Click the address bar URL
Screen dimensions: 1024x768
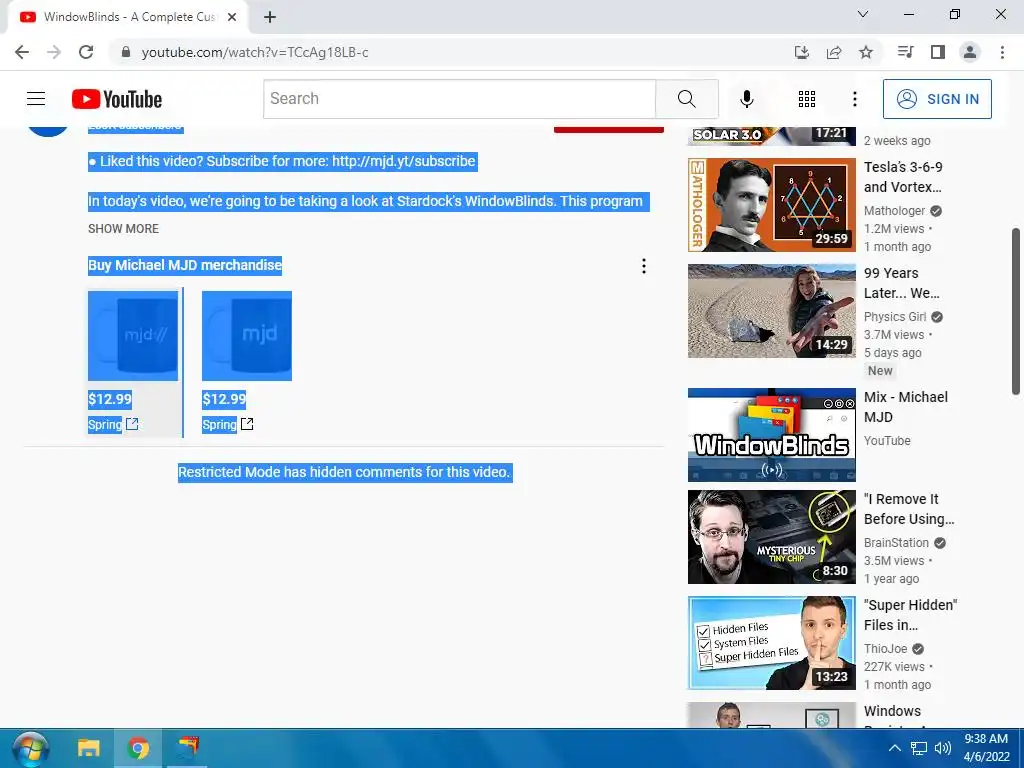[x=255, y=52]
